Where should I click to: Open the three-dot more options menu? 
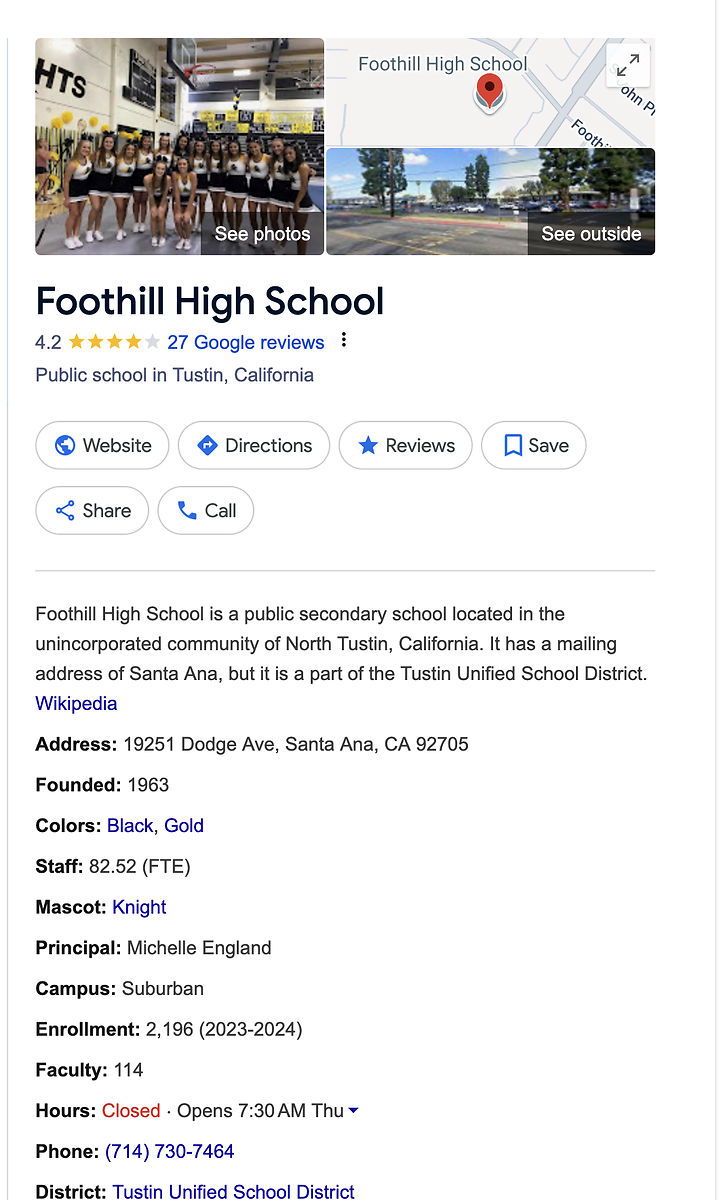tap(344, 341)
